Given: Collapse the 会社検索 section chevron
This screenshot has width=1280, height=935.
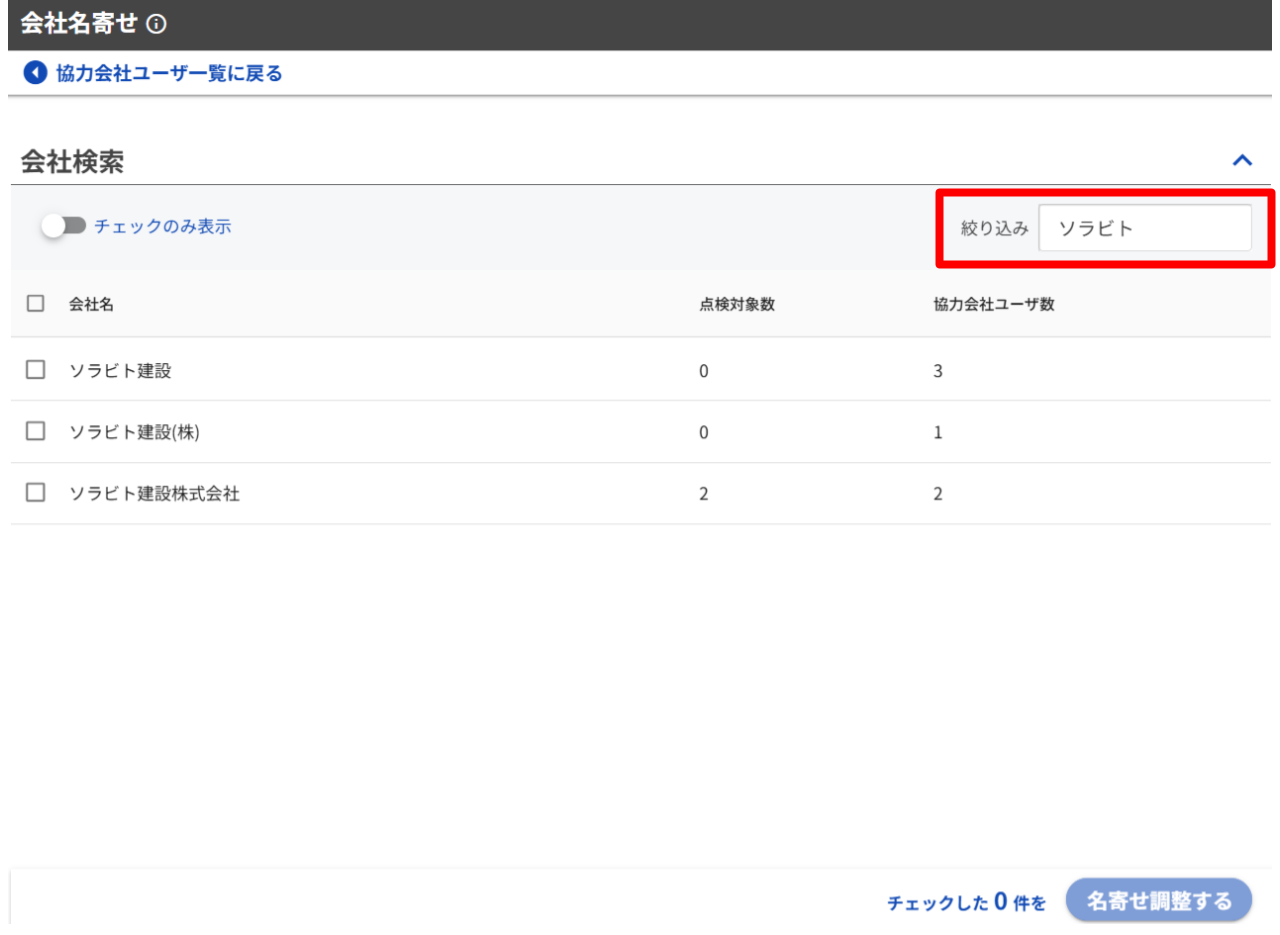Looking at the screenshot, I should (x=1242, y=160).
